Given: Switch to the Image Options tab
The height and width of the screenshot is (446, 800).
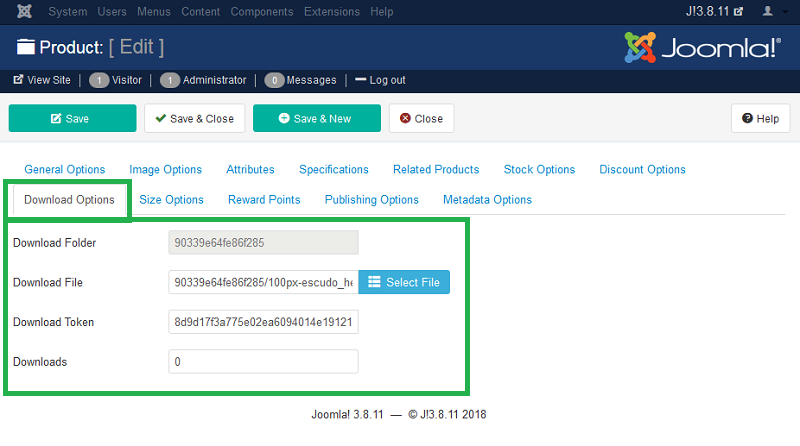Looking at the screenshot, I should 165,170.
